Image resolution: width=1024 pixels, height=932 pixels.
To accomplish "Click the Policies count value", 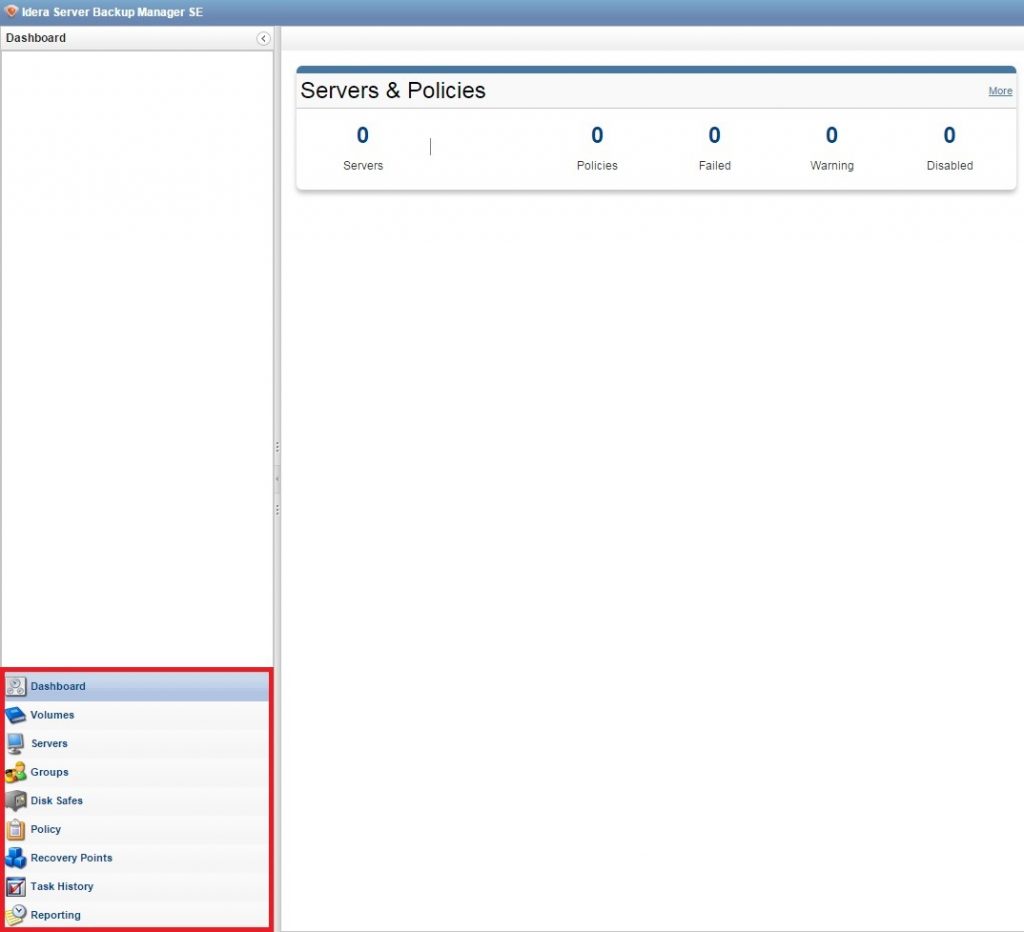I will point(596,135).
